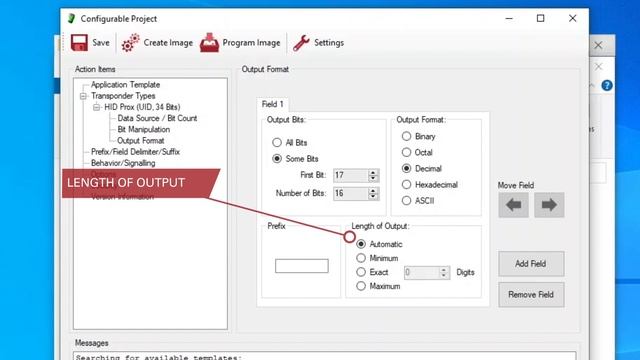Minimize the Configurable Project window
640x360 pixels.
point(509,18)
